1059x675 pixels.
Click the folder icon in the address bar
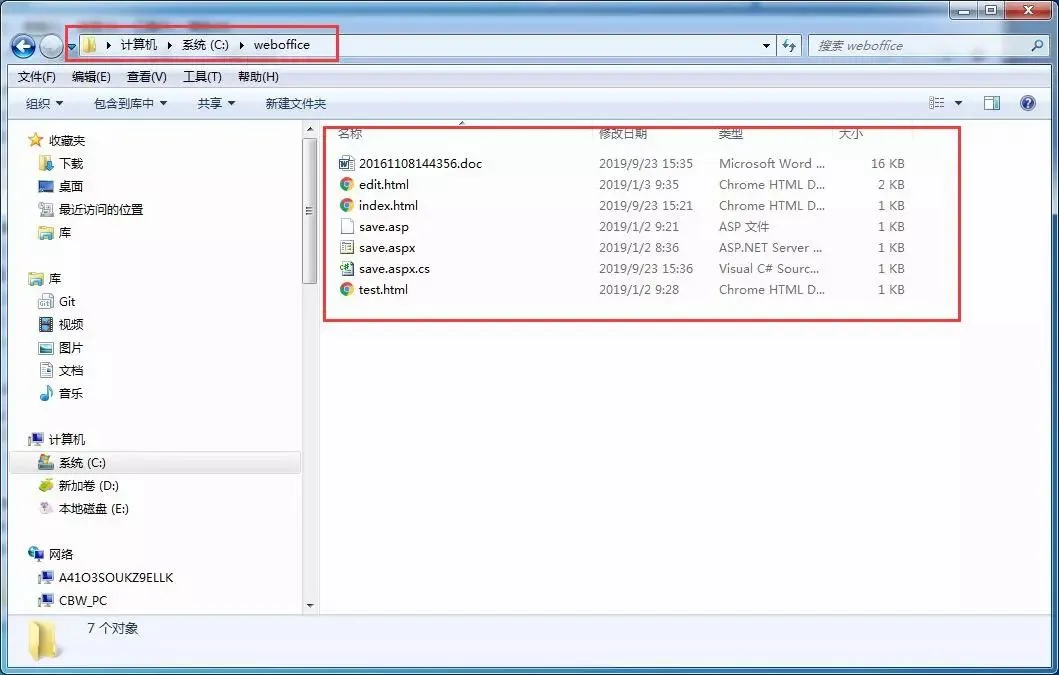pos(90,45)
